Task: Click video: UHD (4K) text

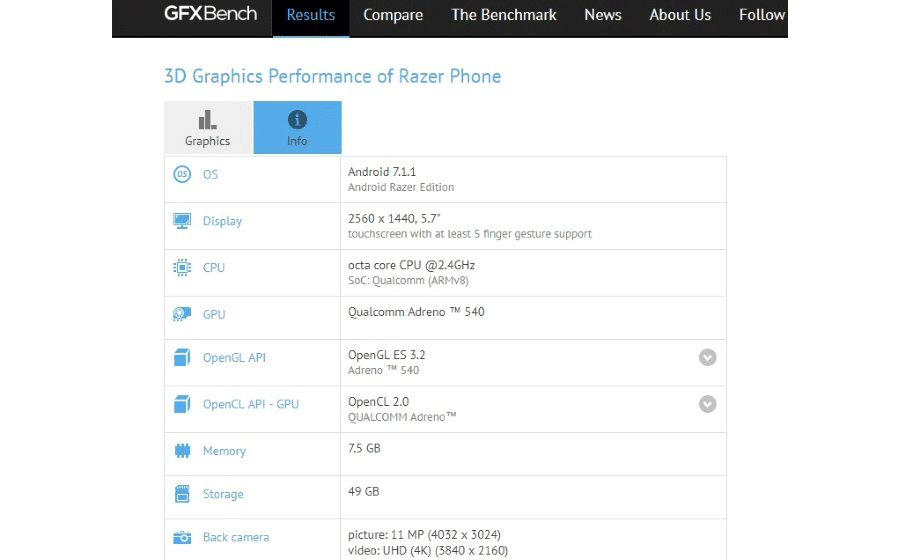Action: 428,551
